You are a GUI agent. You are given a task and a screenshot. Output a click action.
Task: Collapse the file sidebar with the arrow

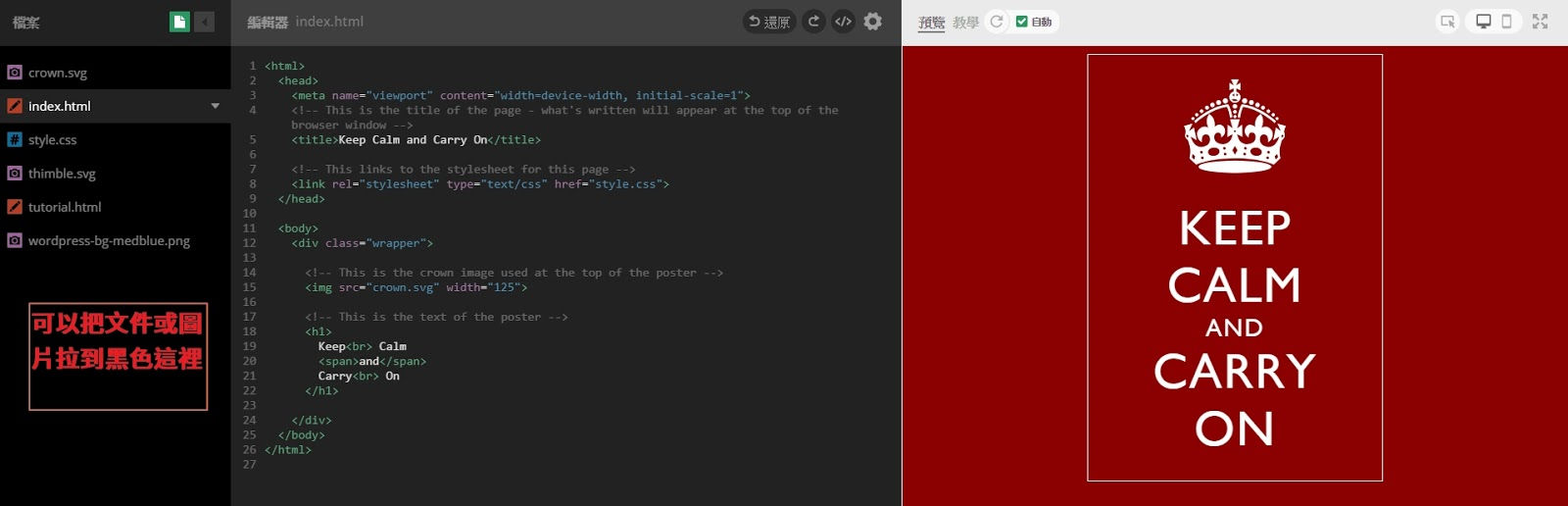(205, 22)
